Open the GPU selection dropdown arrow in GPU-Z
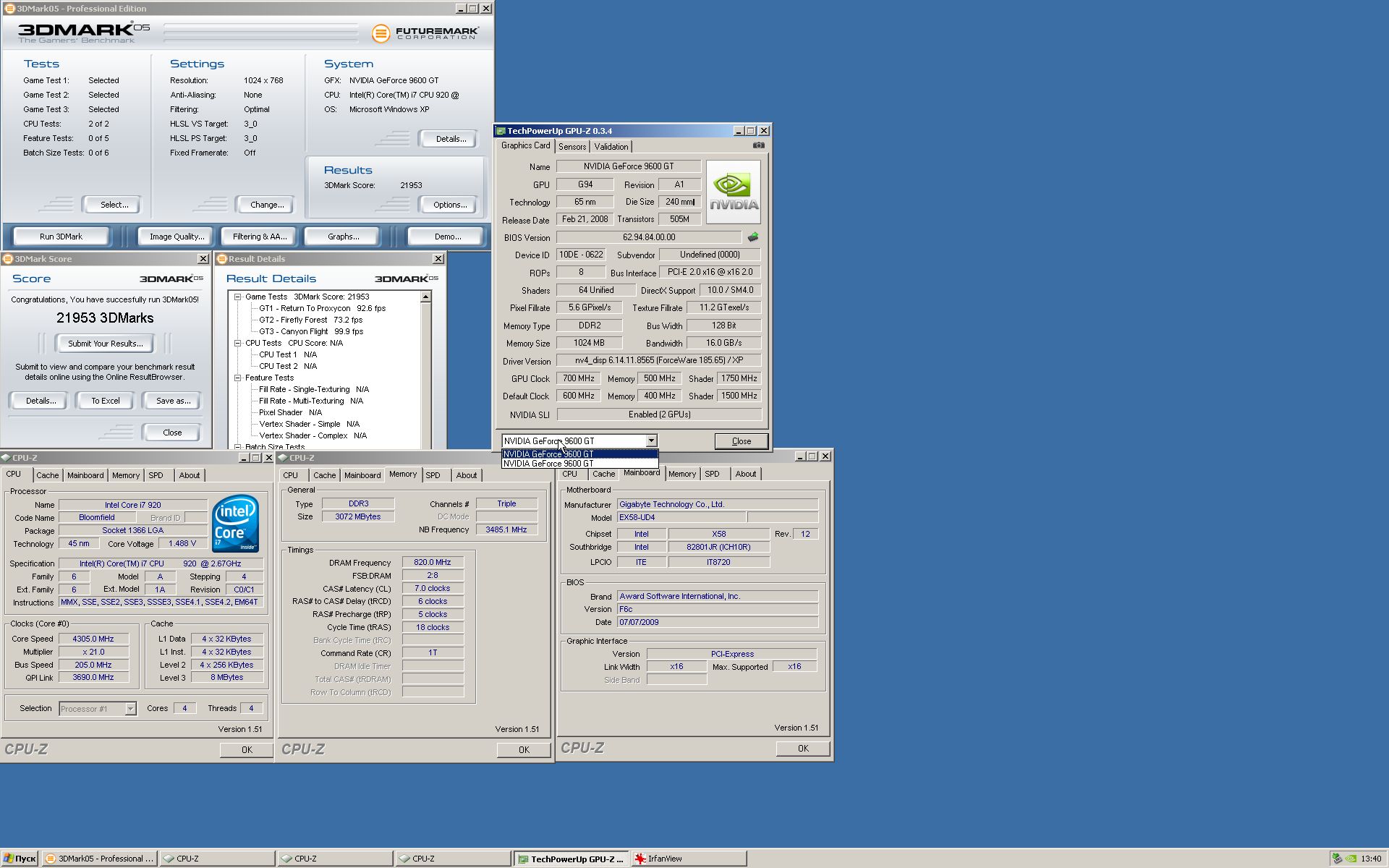The image size is (1389, 868). tap(651, 441)
